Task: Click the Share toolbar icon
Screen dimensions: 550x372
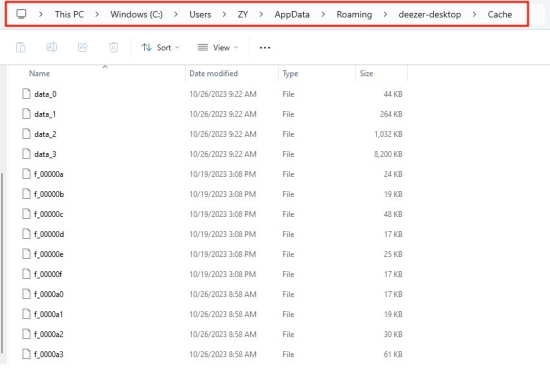Action: tap(82, 47)
